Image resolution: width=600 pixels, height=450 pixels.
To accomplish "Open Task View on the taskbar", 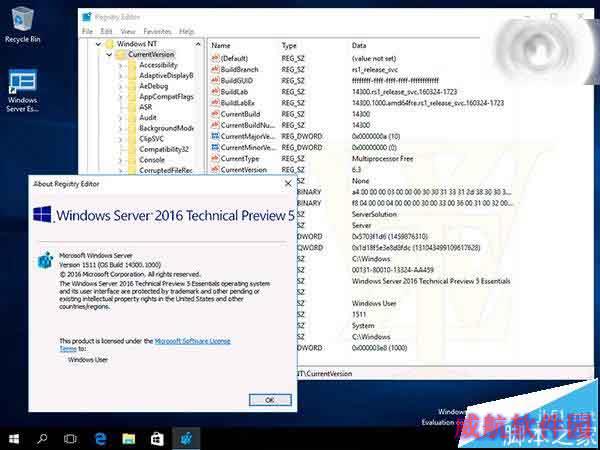I will coord(70,439).
